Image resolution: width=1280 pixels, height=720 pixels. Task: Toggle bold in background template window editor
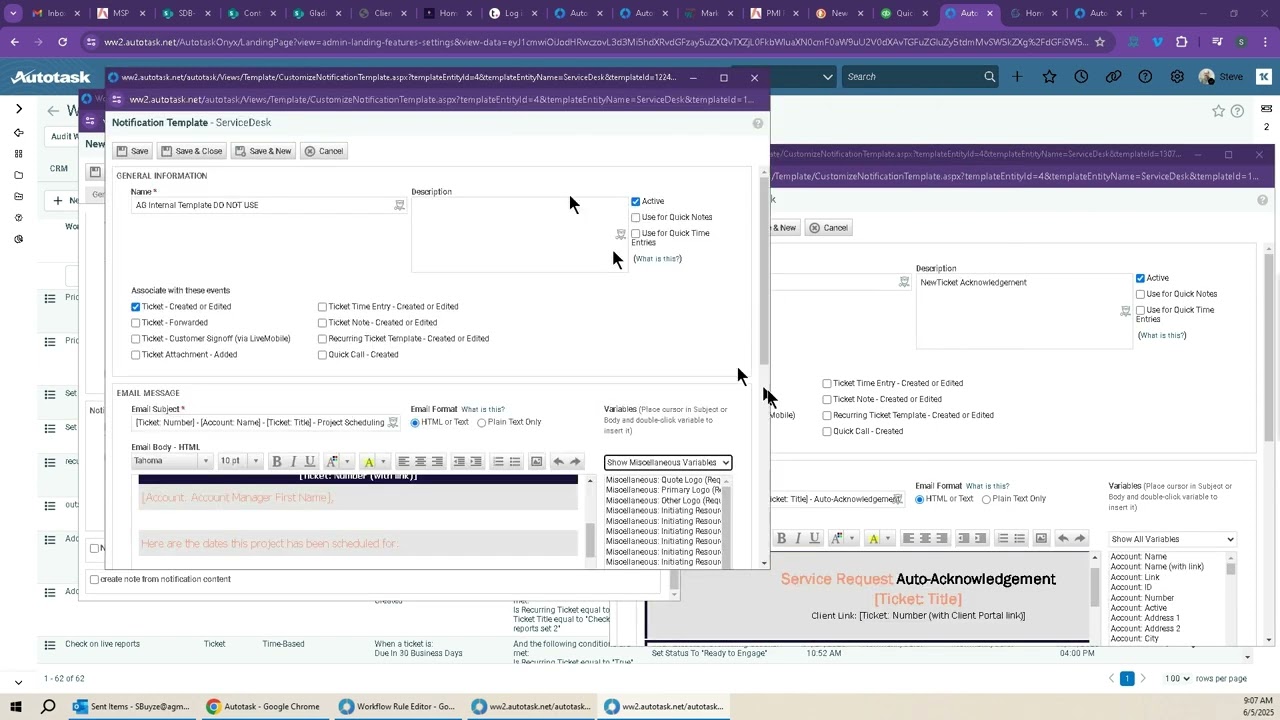(x=782, y=538)
